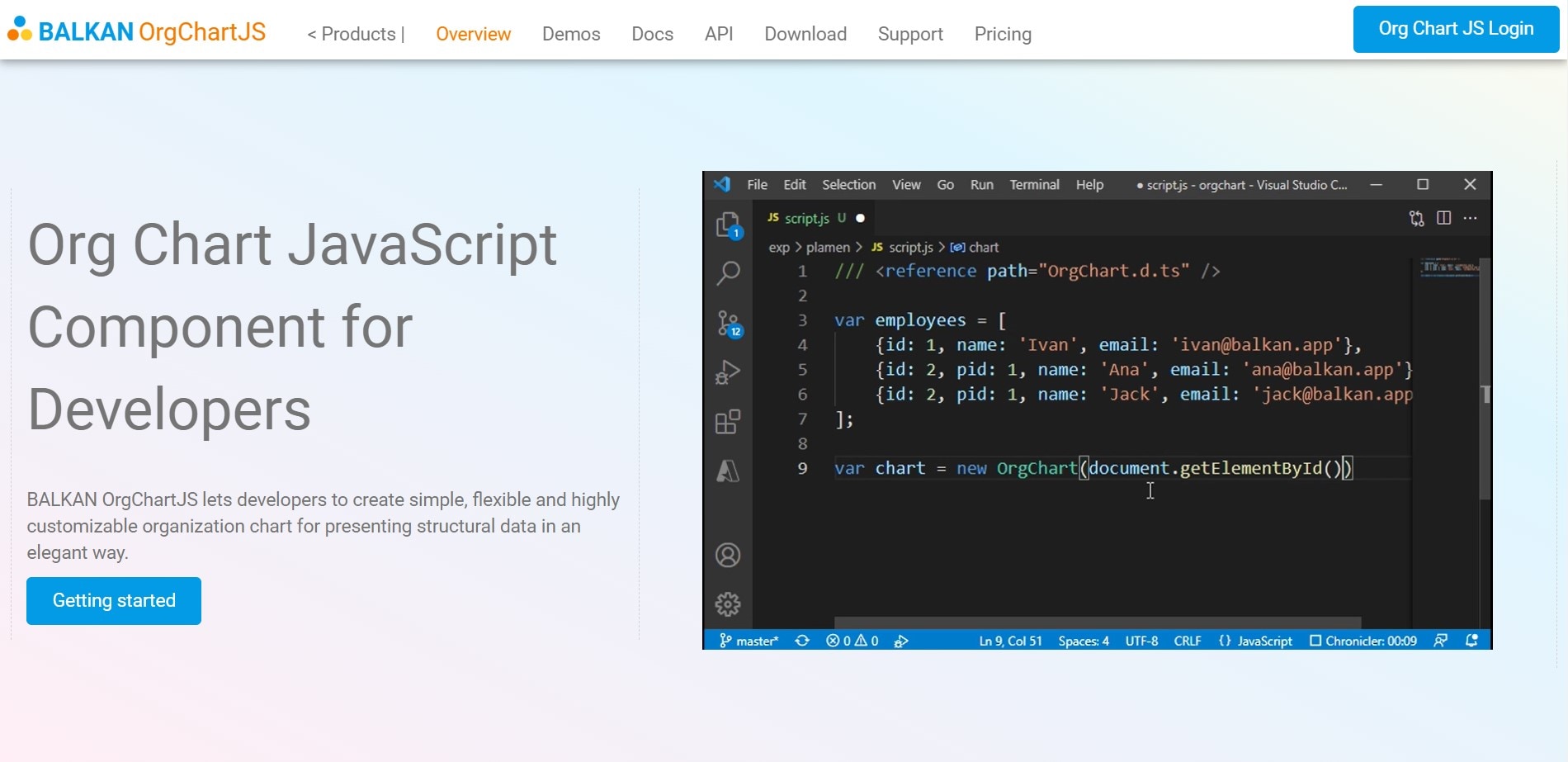Click the Split Editor icon
1568x762 pixels.
[1444, 218]
